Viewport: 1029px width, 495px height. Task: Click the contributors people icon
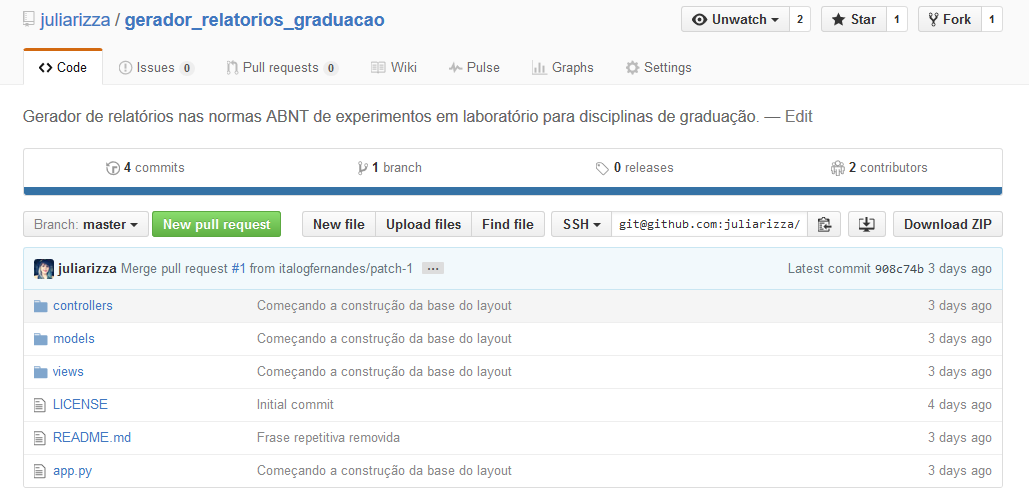click(837, 168)
